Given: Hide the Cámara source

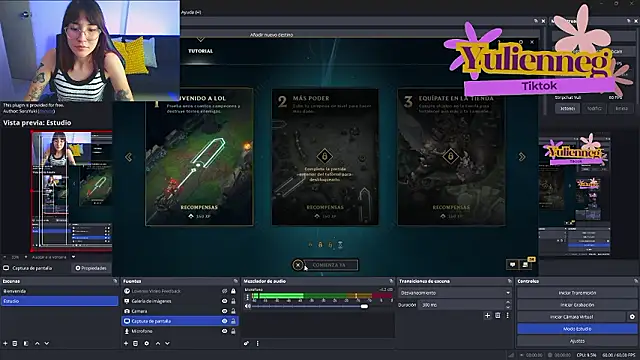Looking at the screenshot, I should (x=224, y=311).
